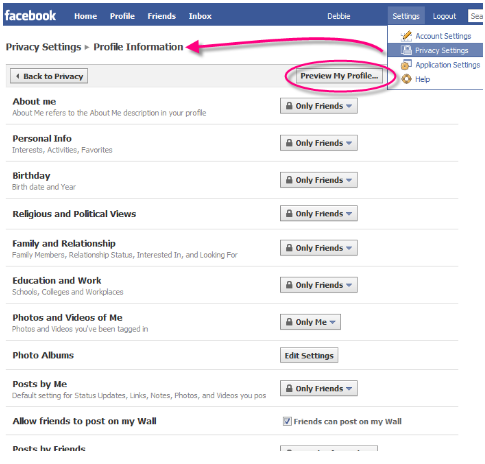Click the 'Profile Information' breadcrumb heading
485x464 pixels.
point(138,47)
